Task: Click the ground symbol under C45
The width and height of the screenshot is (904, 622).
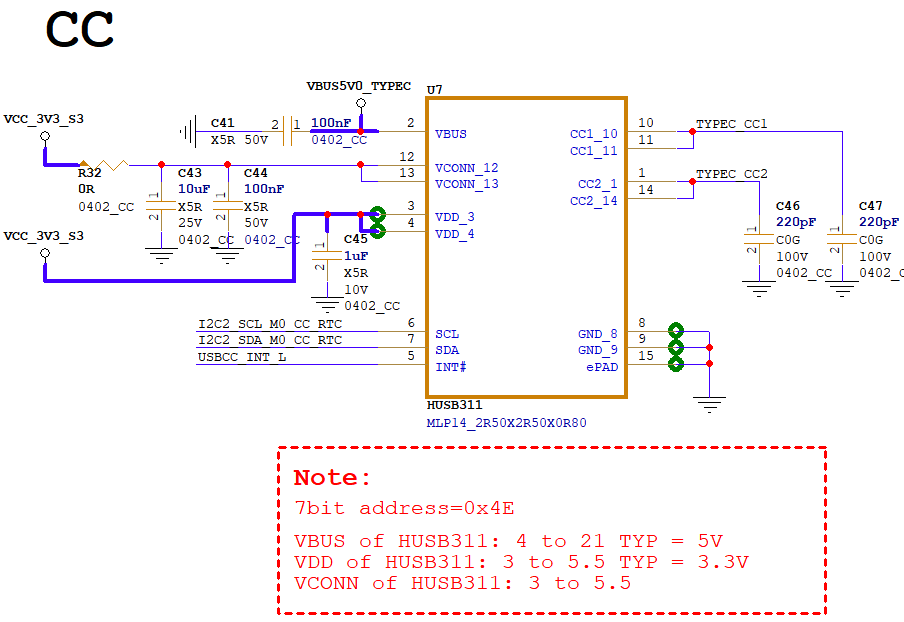Action: 327,304
